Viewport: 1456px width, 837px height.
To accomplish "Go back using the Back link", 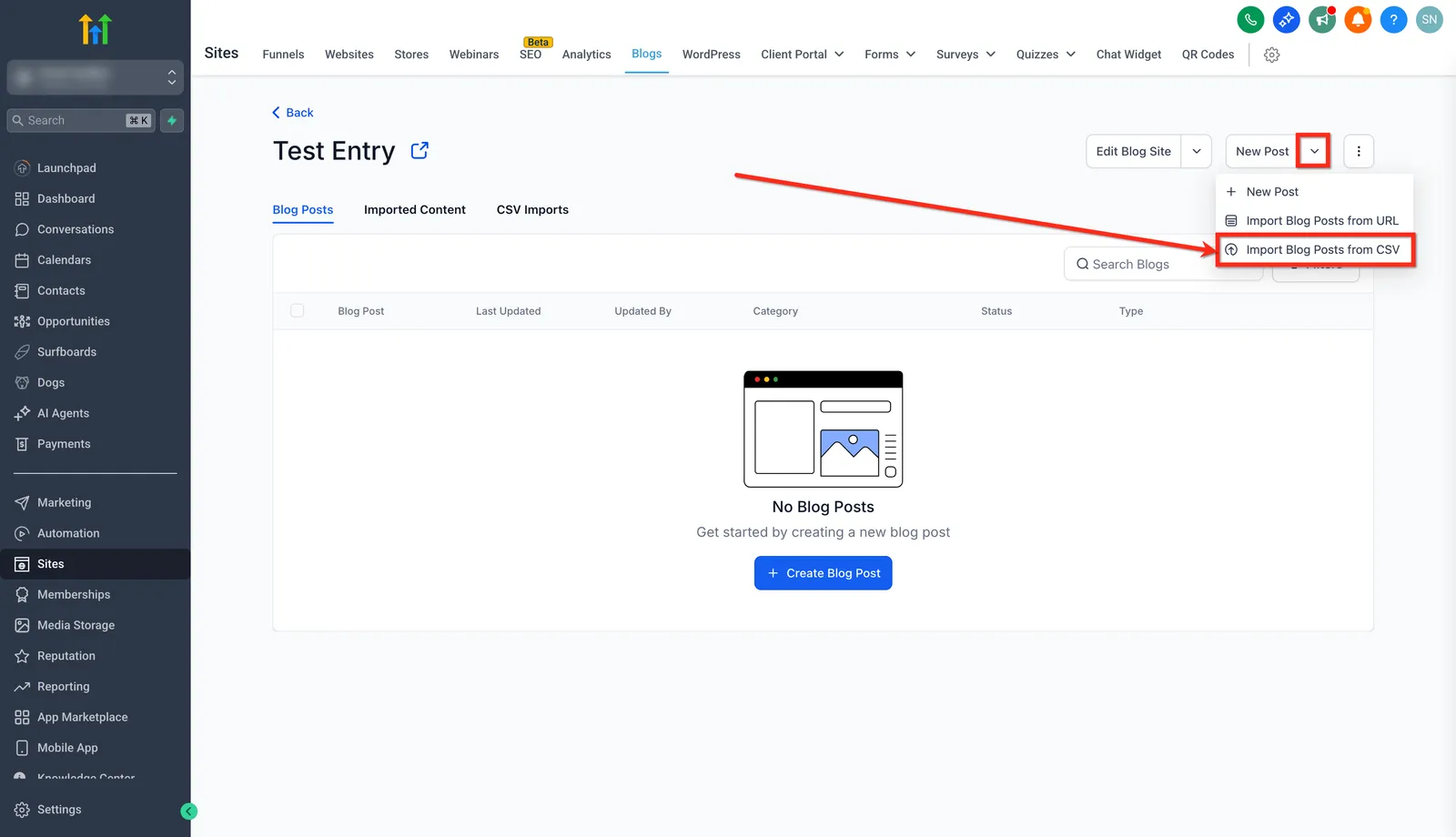I will pyautogui.click(x=293, y=113).
